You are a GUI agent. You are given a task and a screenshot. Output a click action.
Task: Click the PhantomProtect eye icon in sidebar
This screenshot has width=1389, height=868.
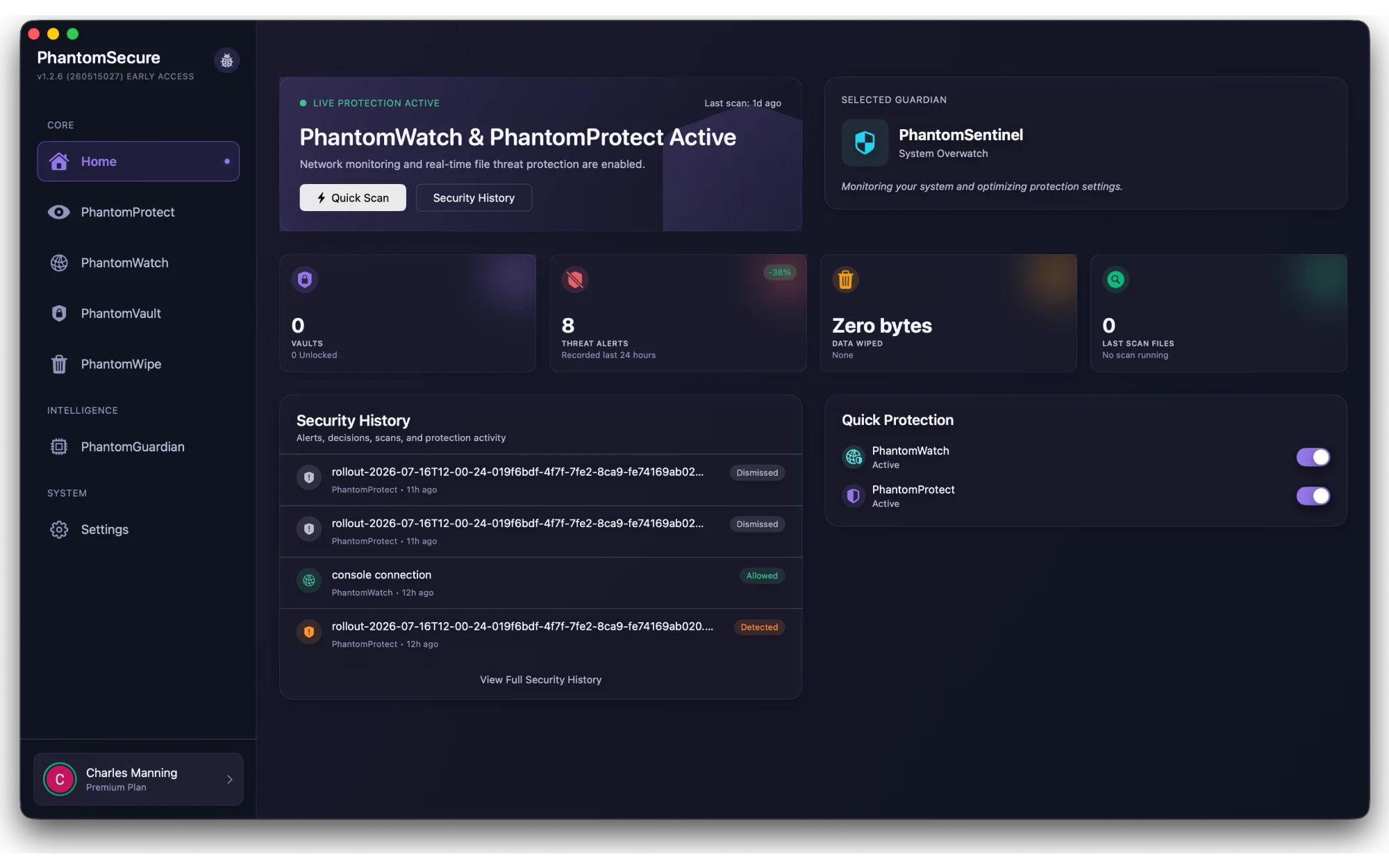click(59, 212)
